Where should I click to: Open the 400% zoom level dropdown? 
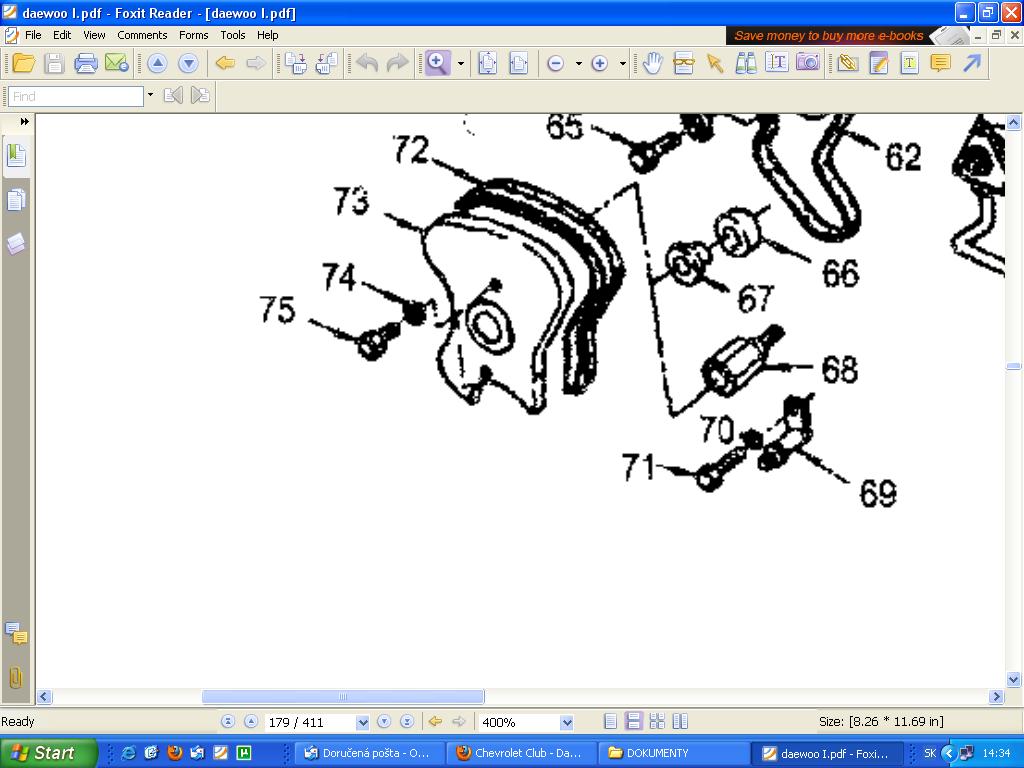point(566,722)
